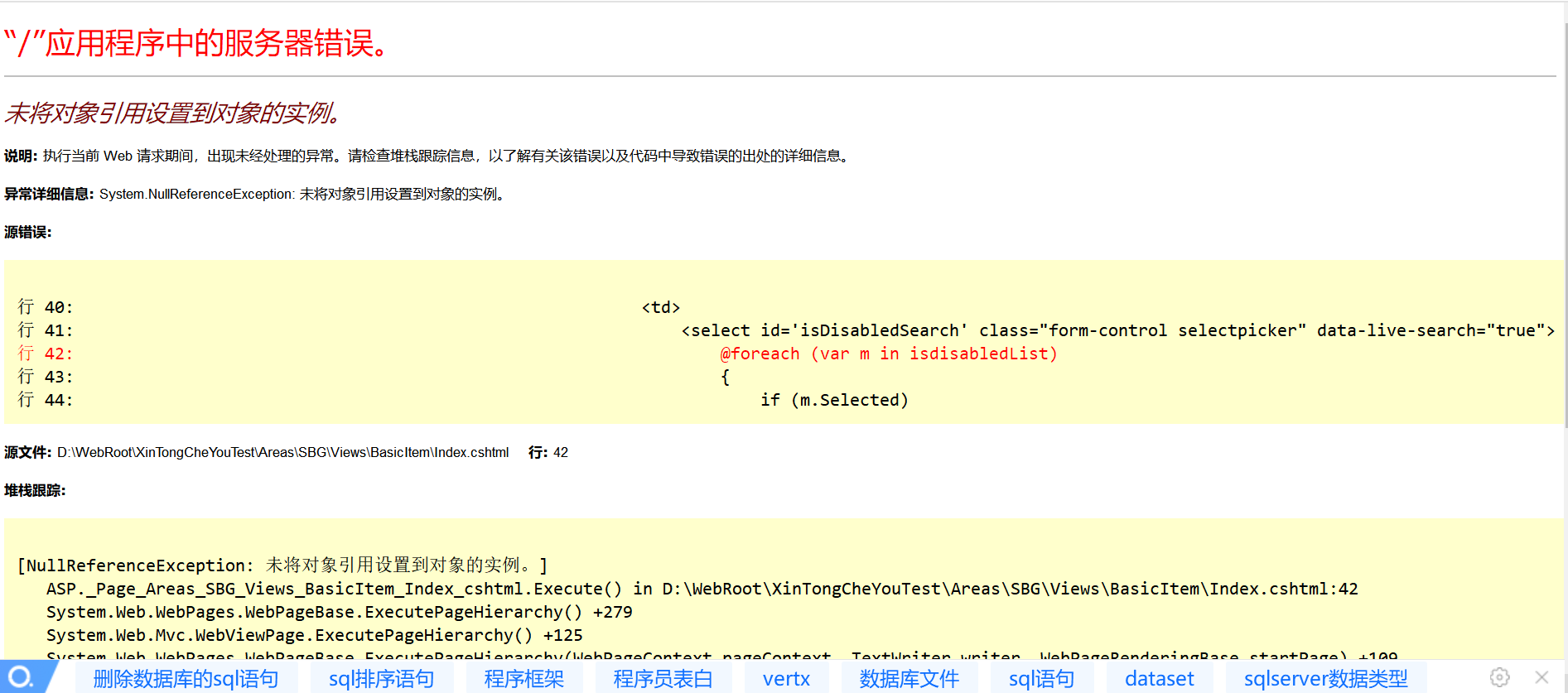The height and width of the screenshot is (693, 1568).
Task: Click the red server error heading
Action: point(197,43)
